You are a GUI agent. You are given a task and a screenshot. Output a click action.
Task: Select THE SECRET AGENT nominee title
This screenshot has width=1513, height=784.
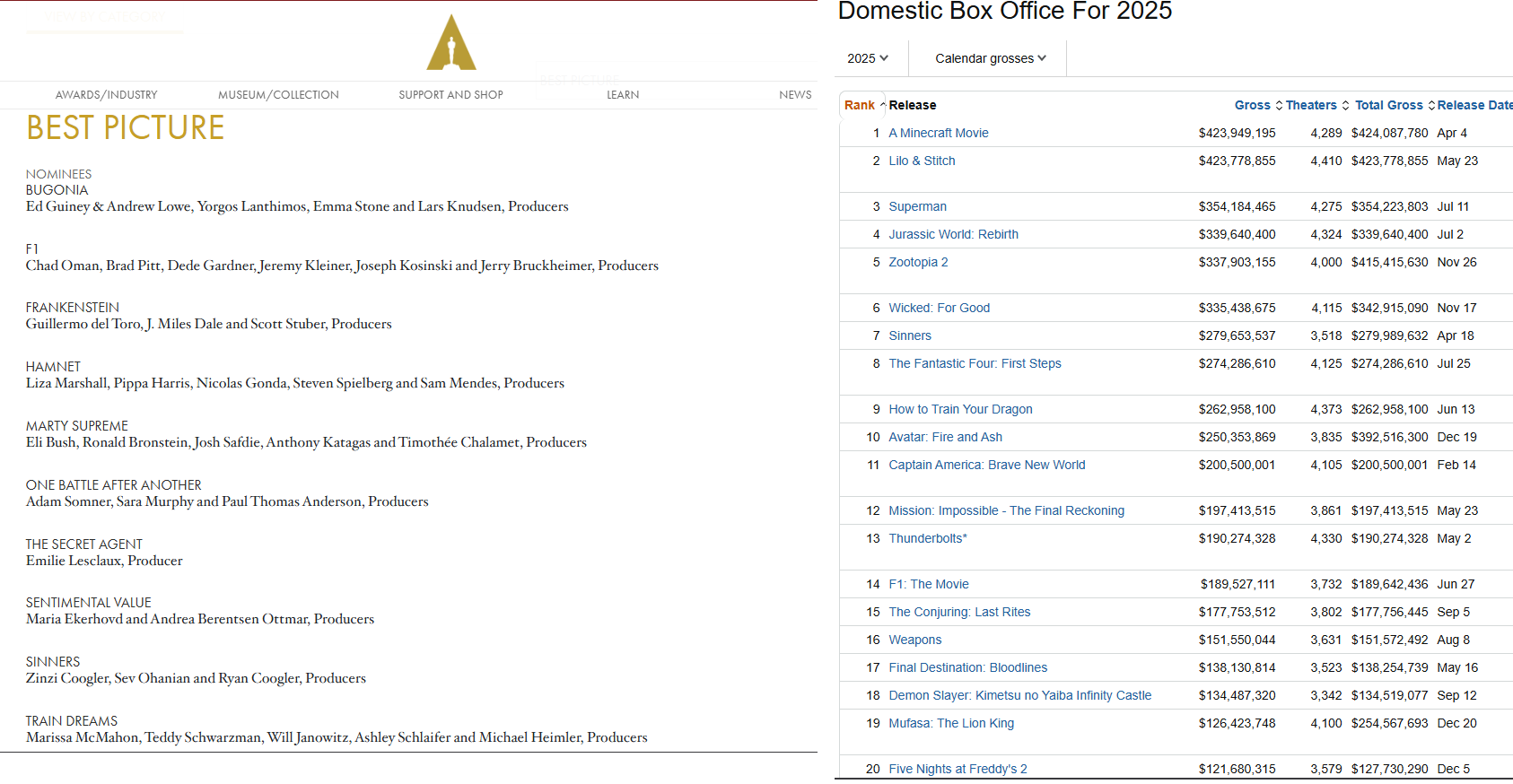(x=83, y=544)
